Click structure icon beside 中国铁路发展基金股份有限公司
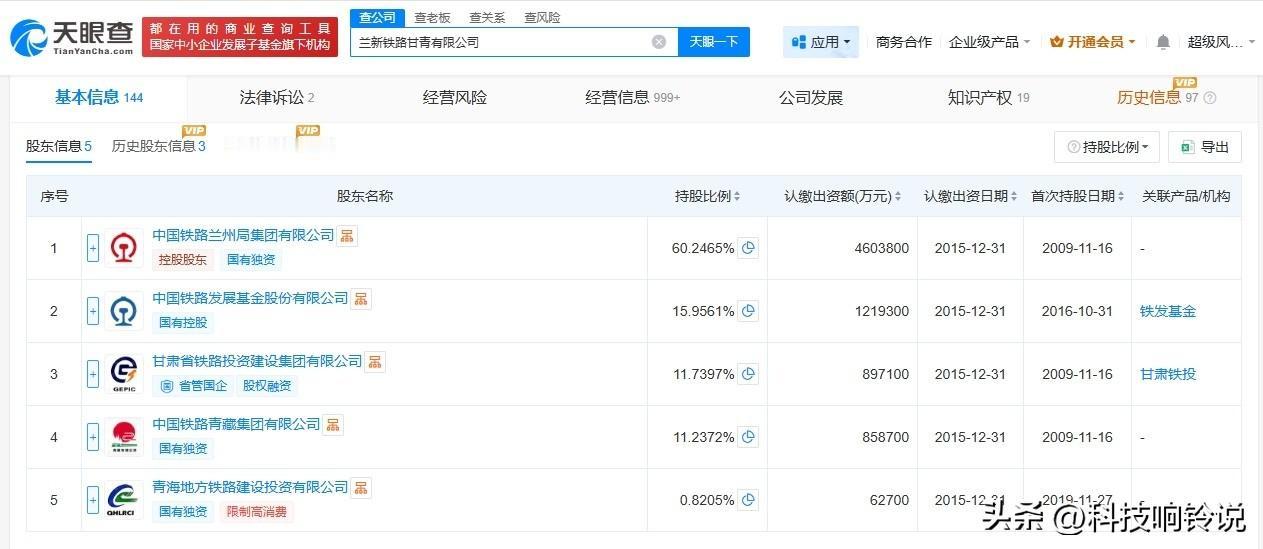The width and height of the screenshot is (1263, 549). [x=362, y=299]
